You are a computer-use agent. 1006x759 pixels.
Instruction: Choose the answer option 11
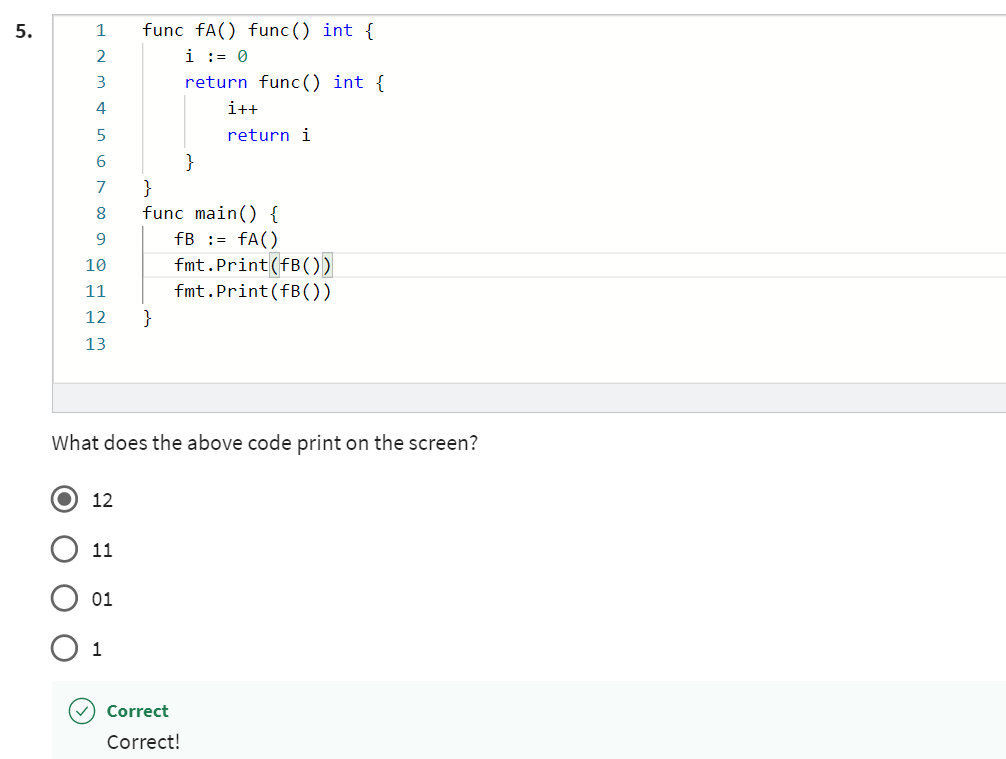pyautogui.click(x=64, y=549)
